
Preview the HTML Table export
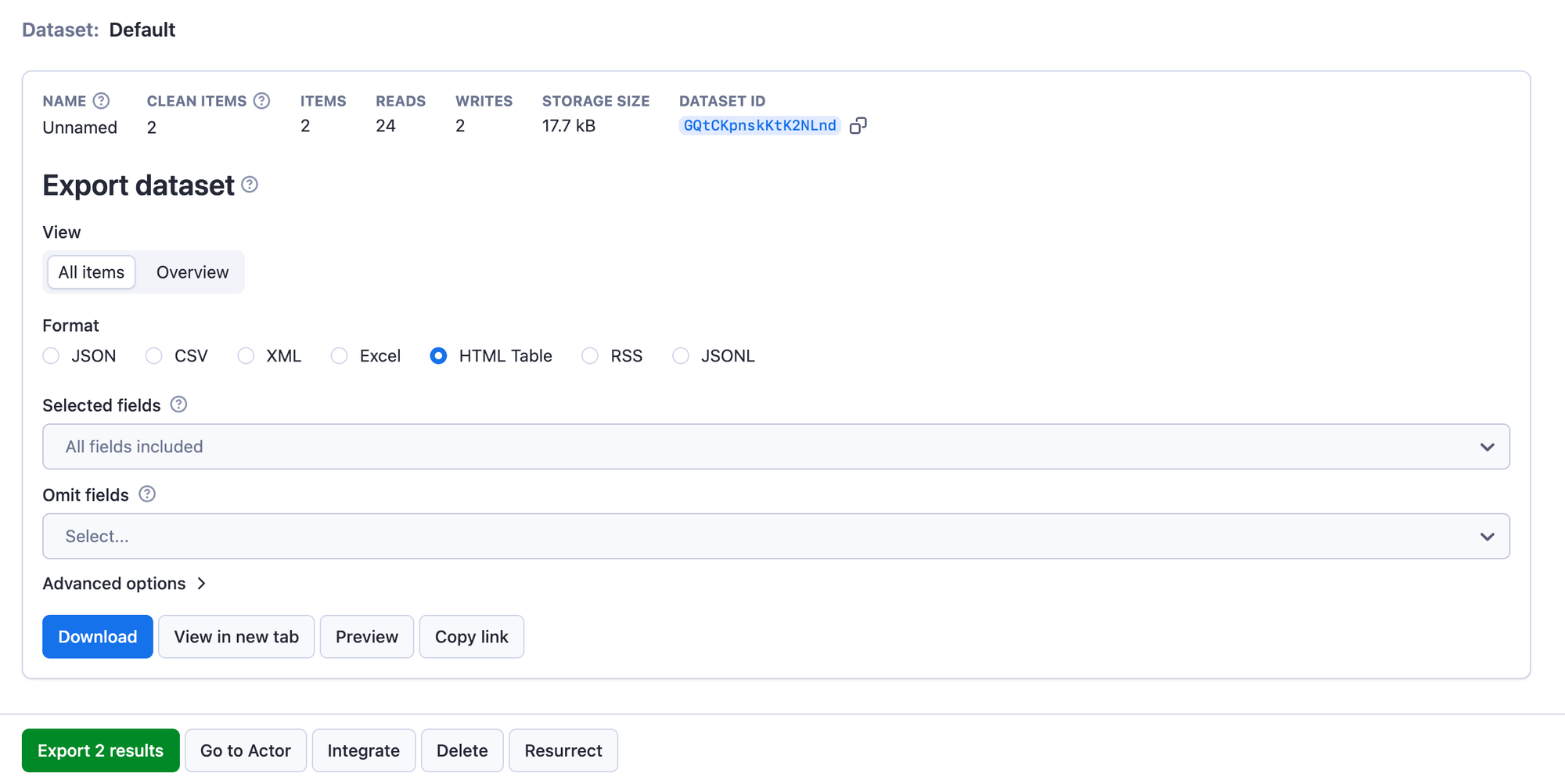tap(366, 636)
